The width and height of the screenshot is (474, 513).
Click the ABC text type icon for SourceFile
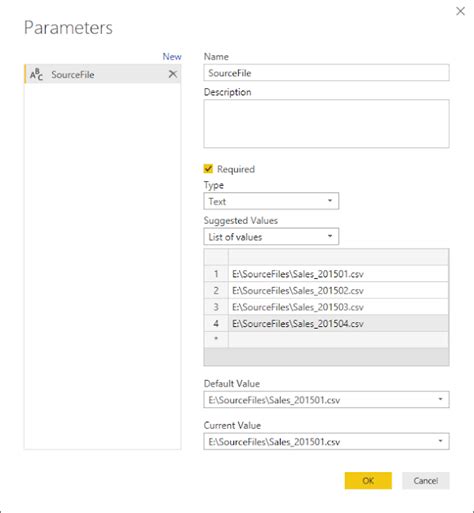click(36, 74)
